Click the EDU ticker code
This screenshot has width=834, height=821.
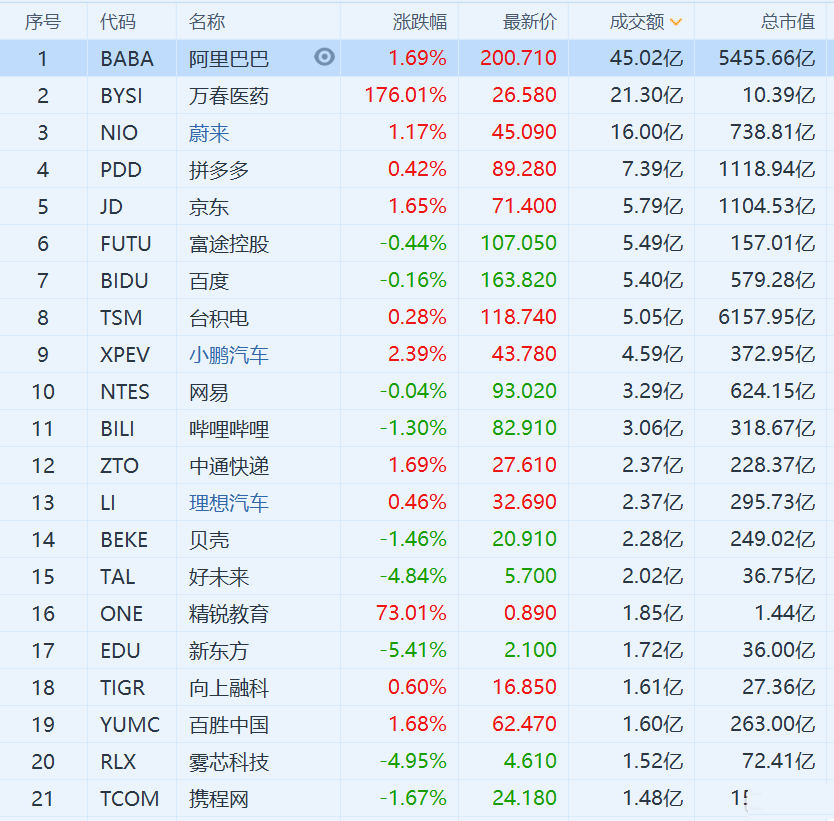pos(120,650)
